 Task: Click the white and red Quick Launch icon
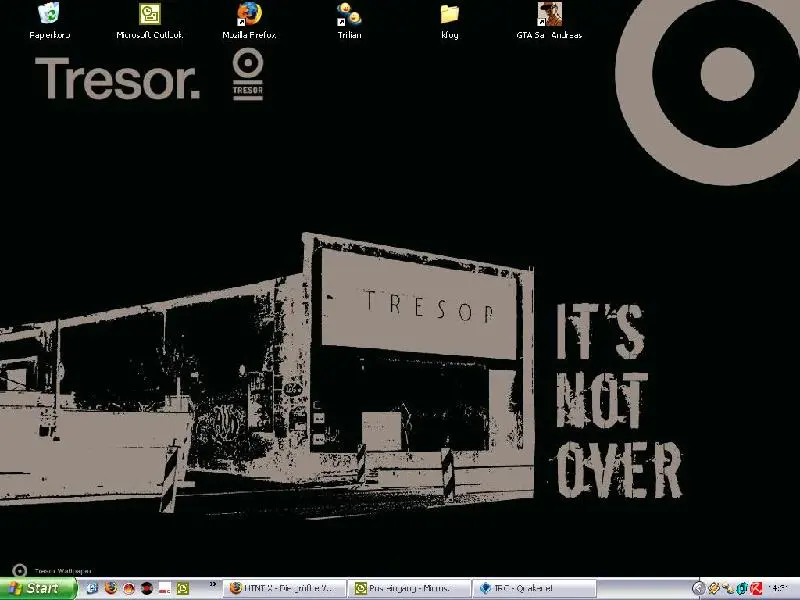pyautogui.click(x=165, y=589)
